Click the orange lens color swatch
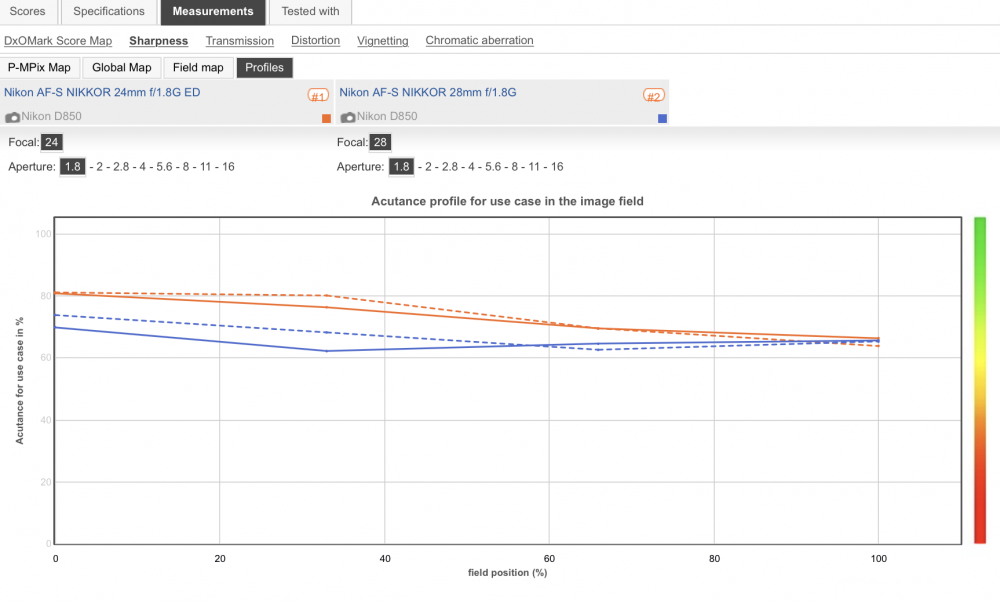This screenshot has width=1000, height=602. point(327,118)
